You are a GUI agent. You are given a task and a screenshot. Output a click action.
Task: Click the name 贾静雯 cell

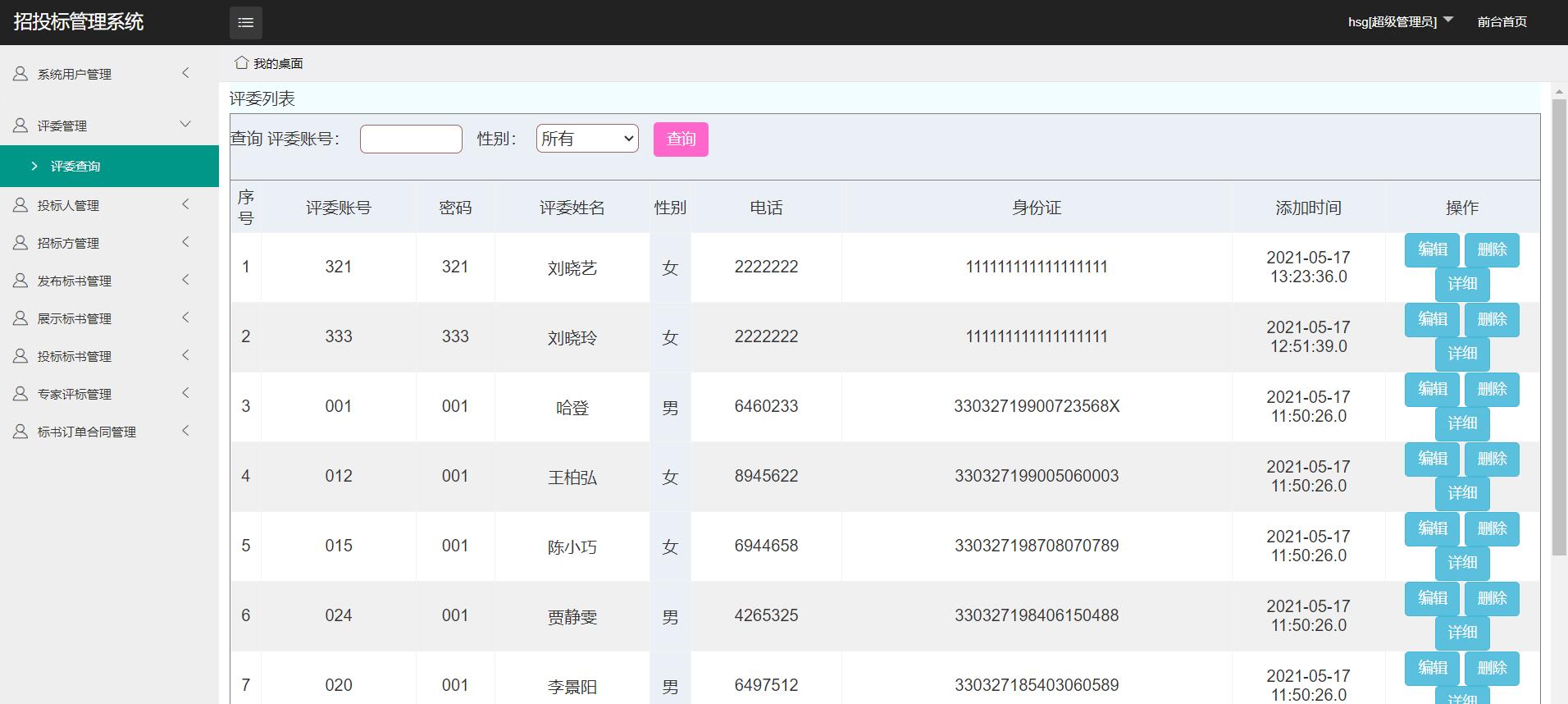(x=572, y=616)
